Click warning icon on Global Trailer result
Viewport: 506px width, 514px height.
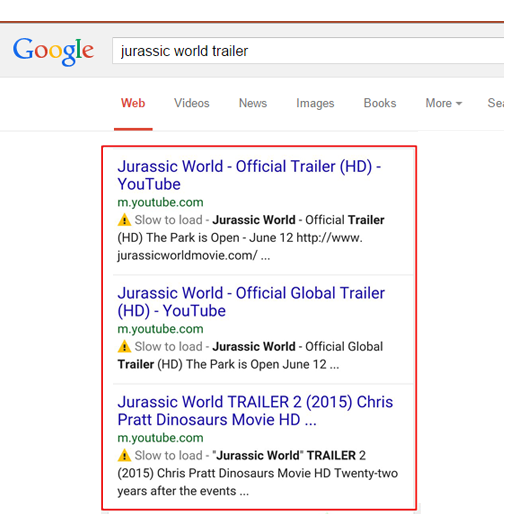(x=124, y=346)
